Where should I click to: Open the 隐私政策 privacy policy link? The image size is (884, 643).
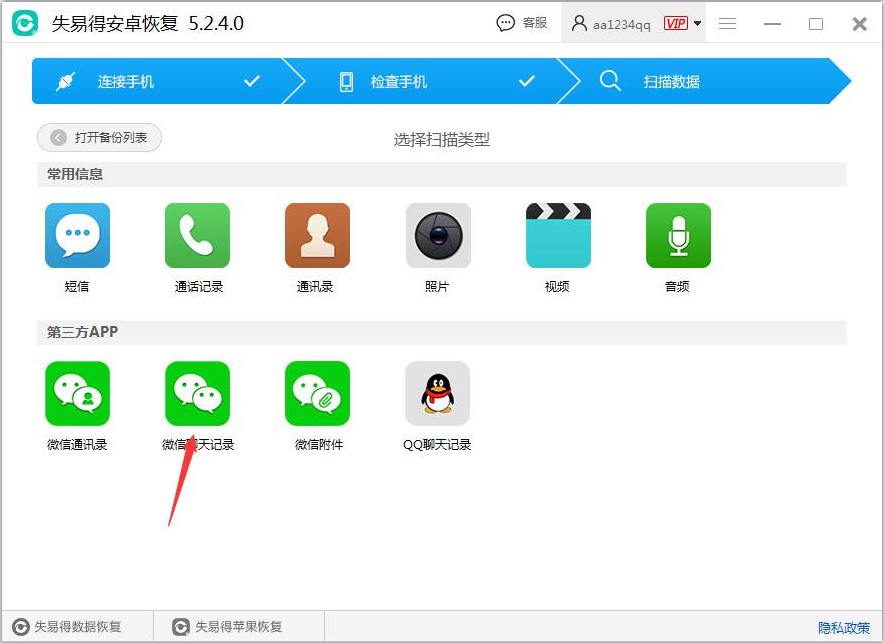pos(844,627)
